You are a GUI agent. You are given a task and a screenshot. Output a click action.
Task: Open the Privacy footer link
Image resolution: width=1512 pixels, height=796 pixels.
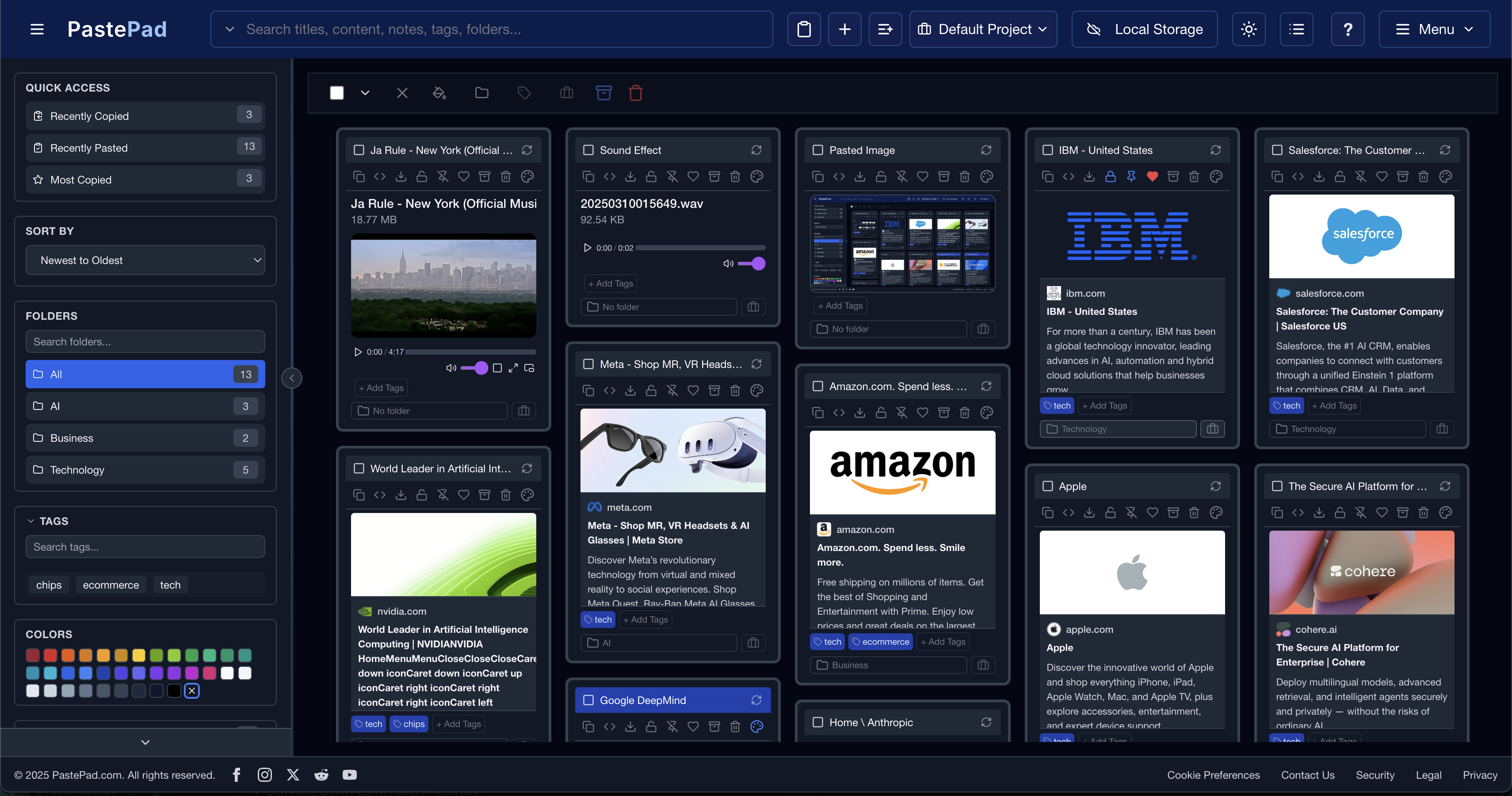coord(1480,775)
